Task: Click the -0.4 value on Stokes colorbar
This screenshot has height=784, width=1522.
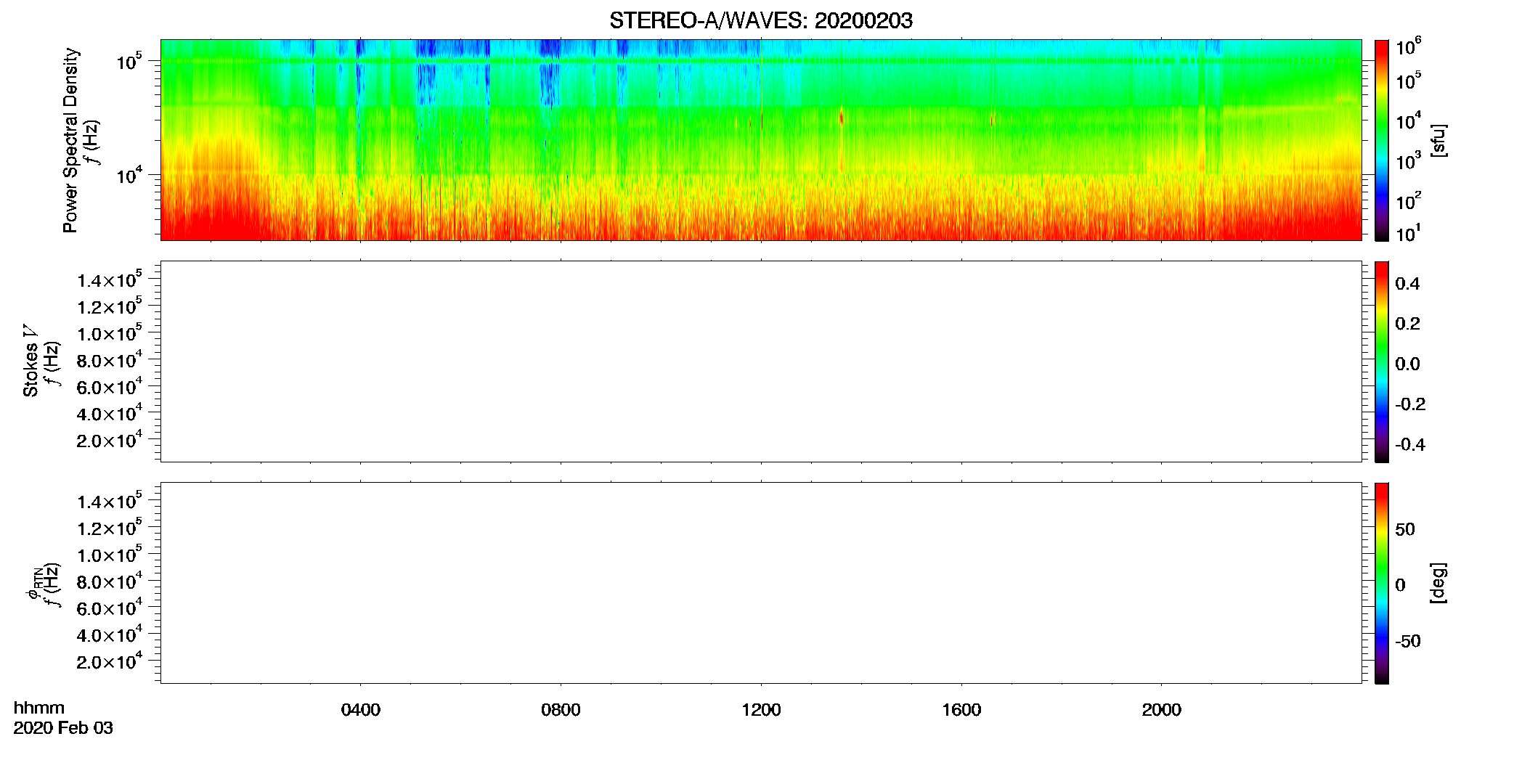Action: click(1410, 444)
